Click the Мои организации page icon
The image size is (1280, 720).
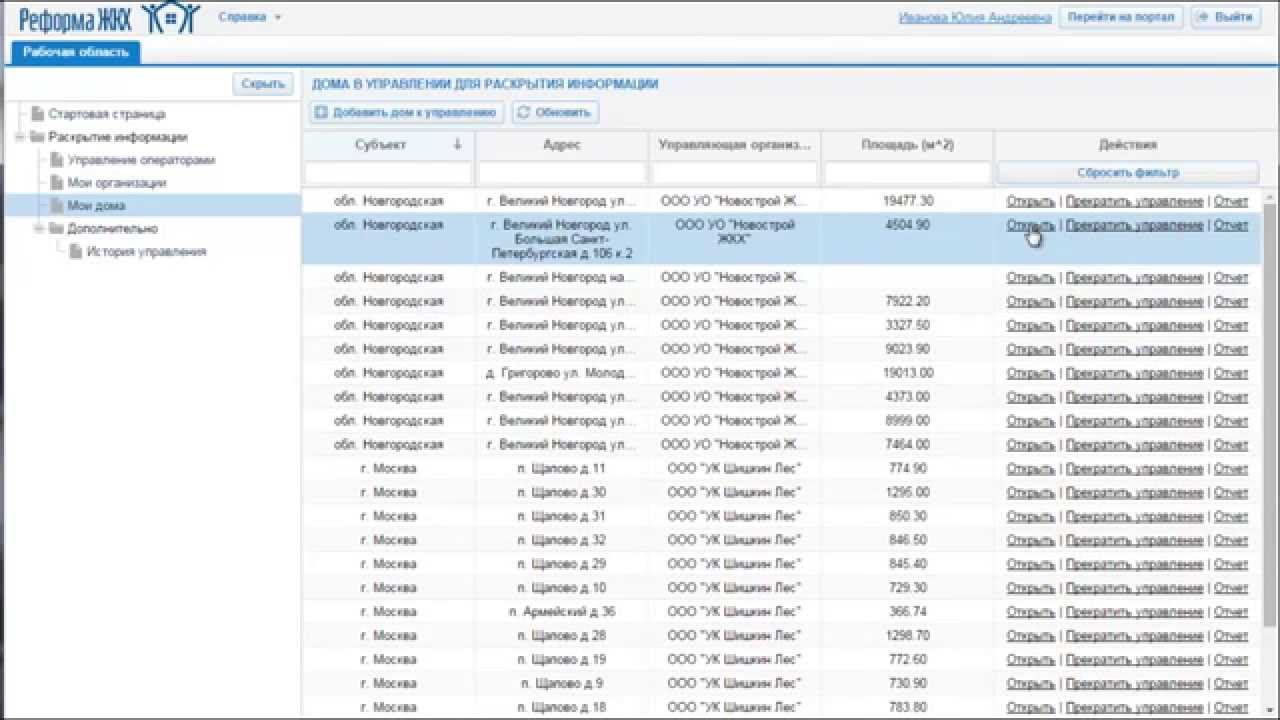(x=57, y=183)
